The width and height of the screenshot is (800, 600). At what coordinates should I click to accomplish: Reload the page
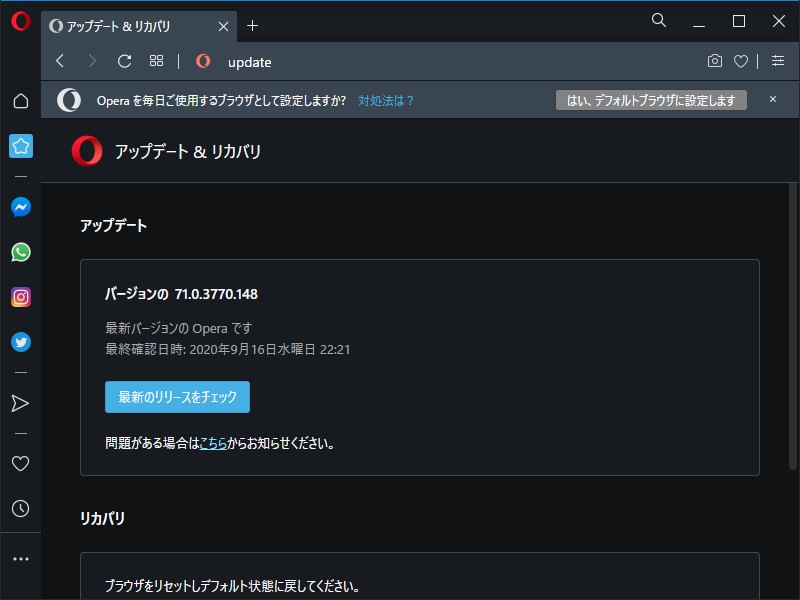[x=124, y=61]
